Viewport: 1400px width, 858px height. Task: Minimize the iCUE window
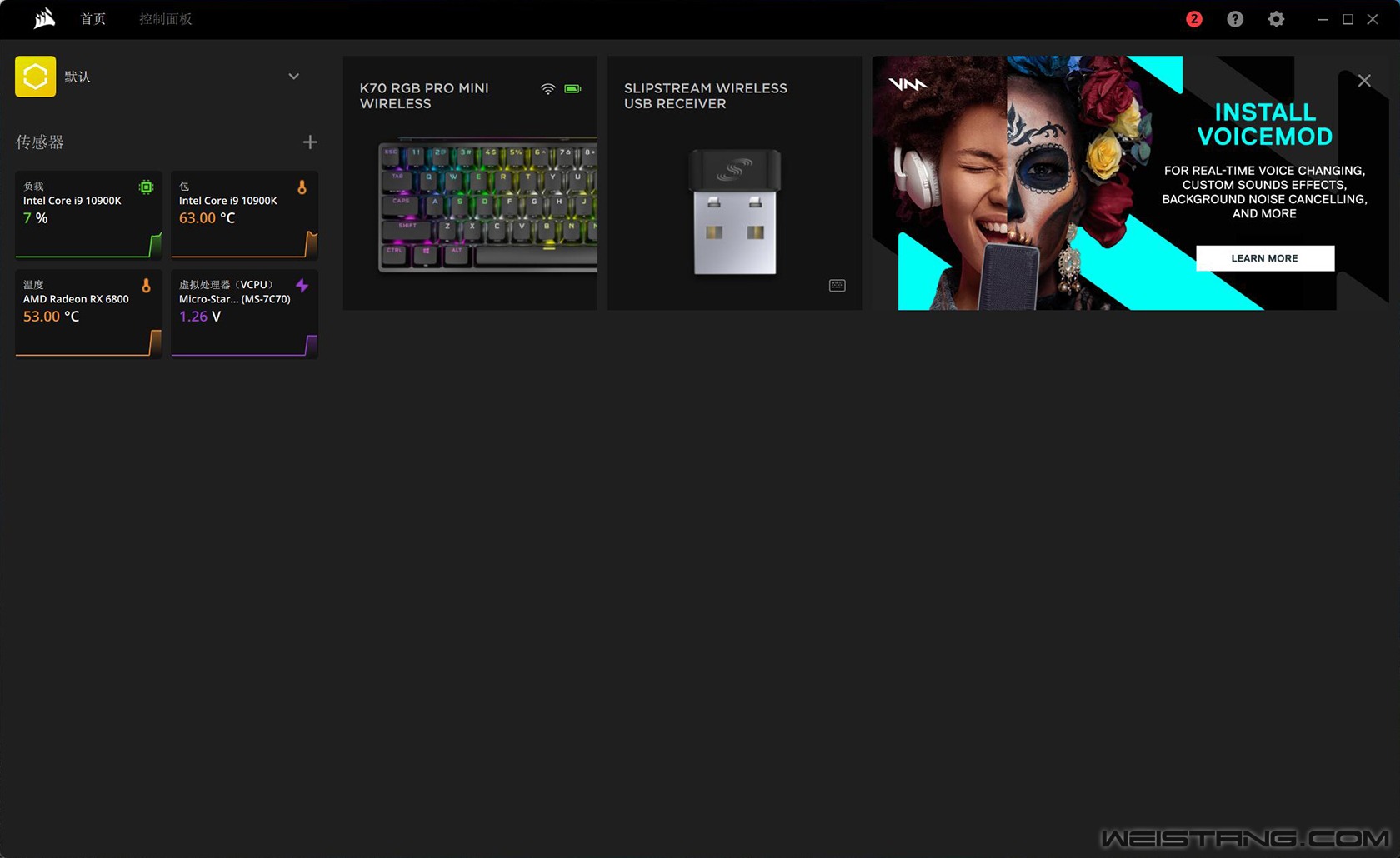(x=1322, y=19)
